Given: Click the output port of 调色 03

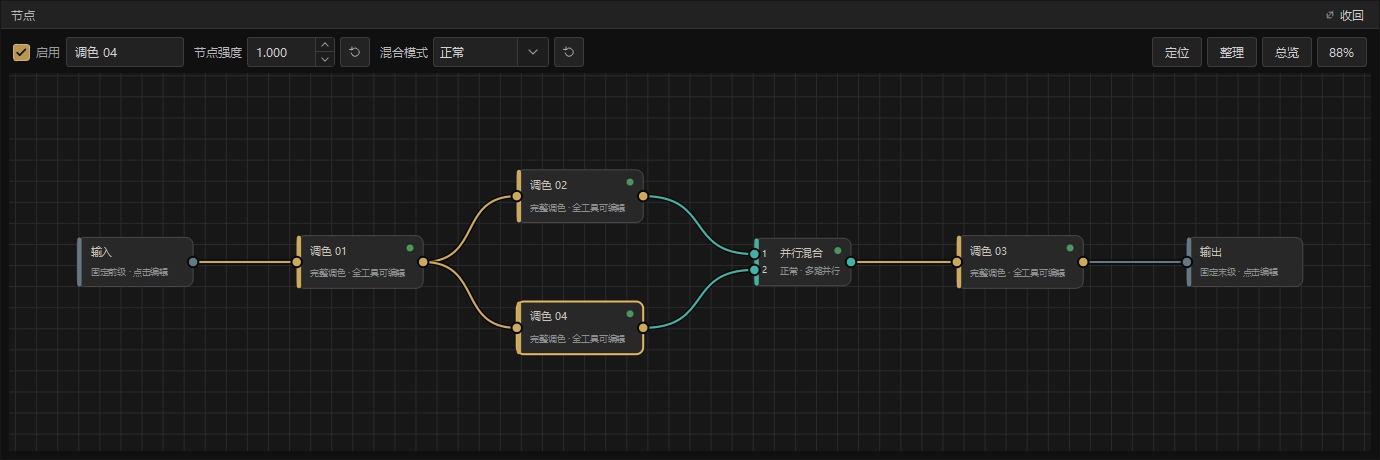Looking at the screenshot, I should 1083,262.
